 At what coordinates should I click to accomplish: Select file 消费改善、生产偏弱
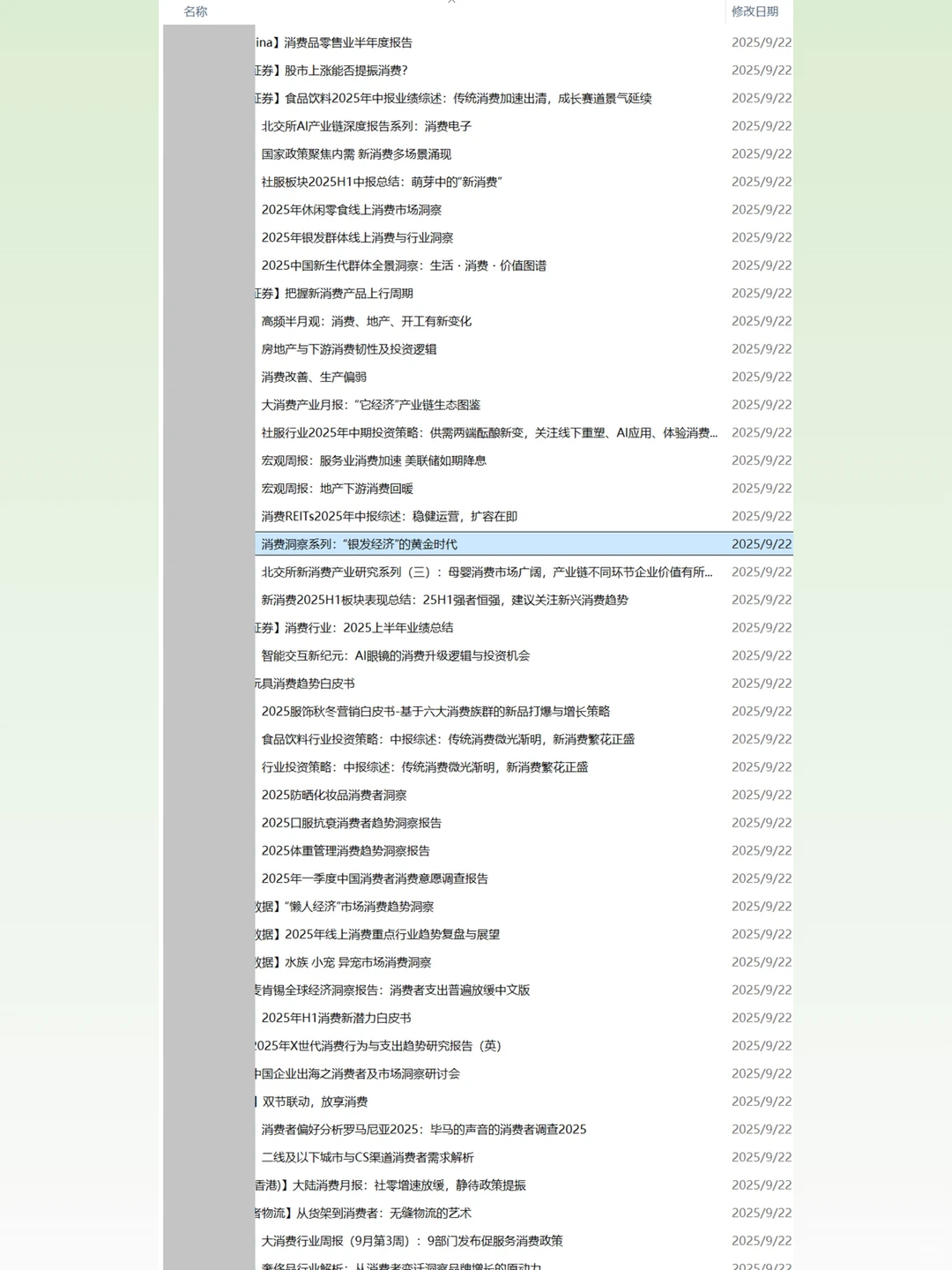coord(314,377)
